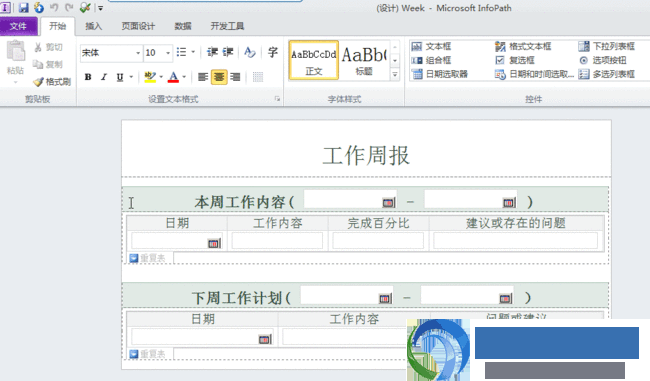Open font color dropdown arrow beside red A
This screenshot has width=650, height=381.
click(x=184, y=77)
